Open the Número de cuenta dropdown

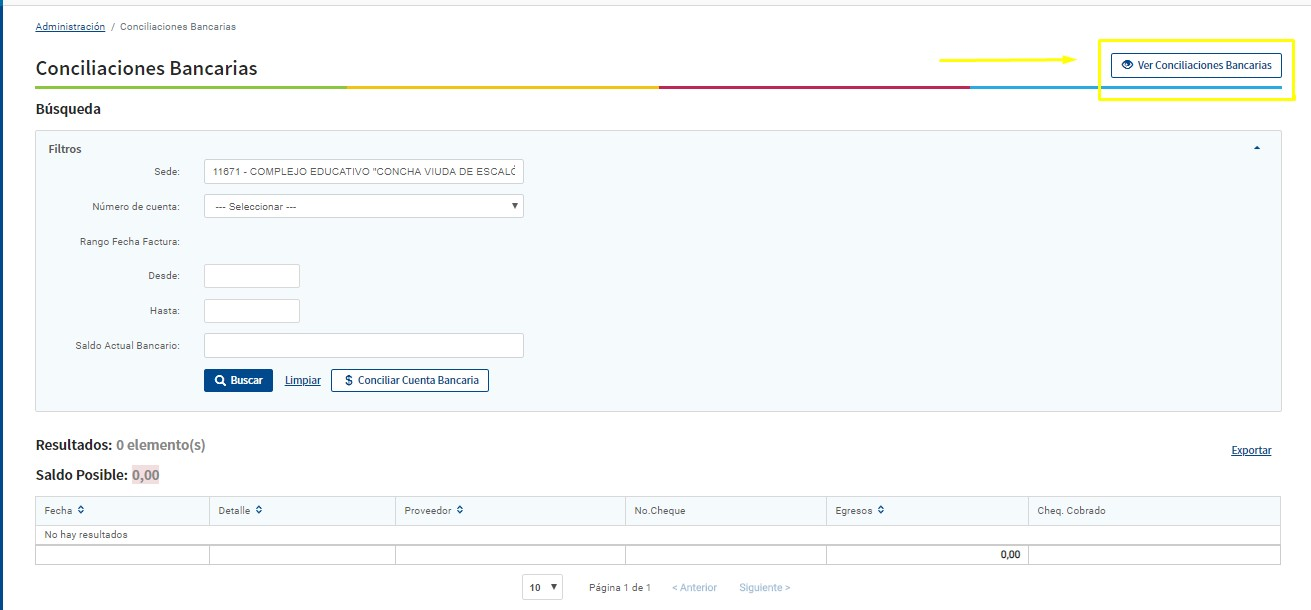[363, 206]
